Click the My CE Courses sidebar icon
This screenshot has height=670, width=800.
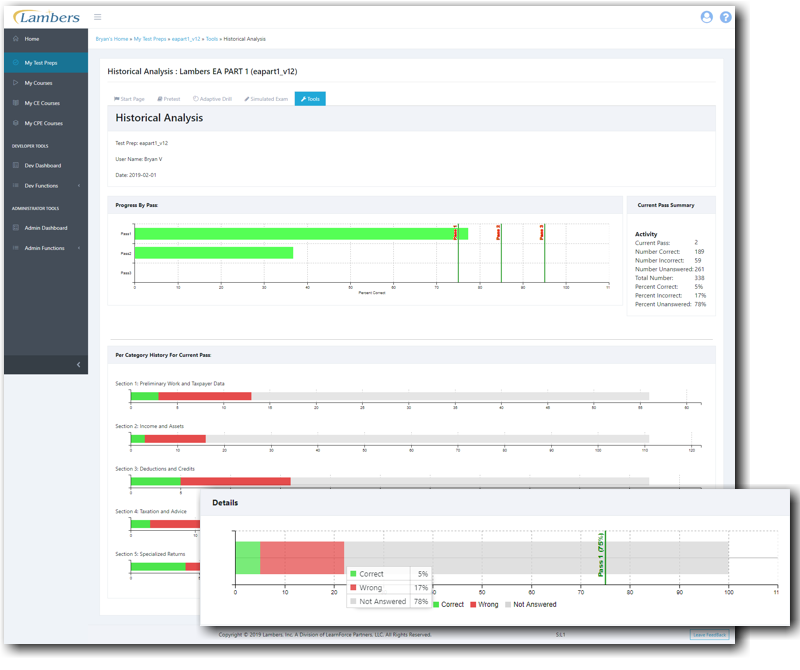[x=16, y=103]
